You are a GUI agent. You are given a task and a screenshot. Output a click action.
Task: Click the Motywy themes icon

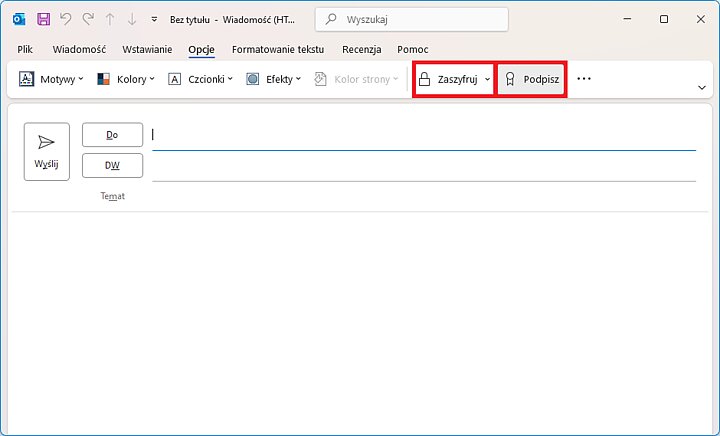click(26, 79)
